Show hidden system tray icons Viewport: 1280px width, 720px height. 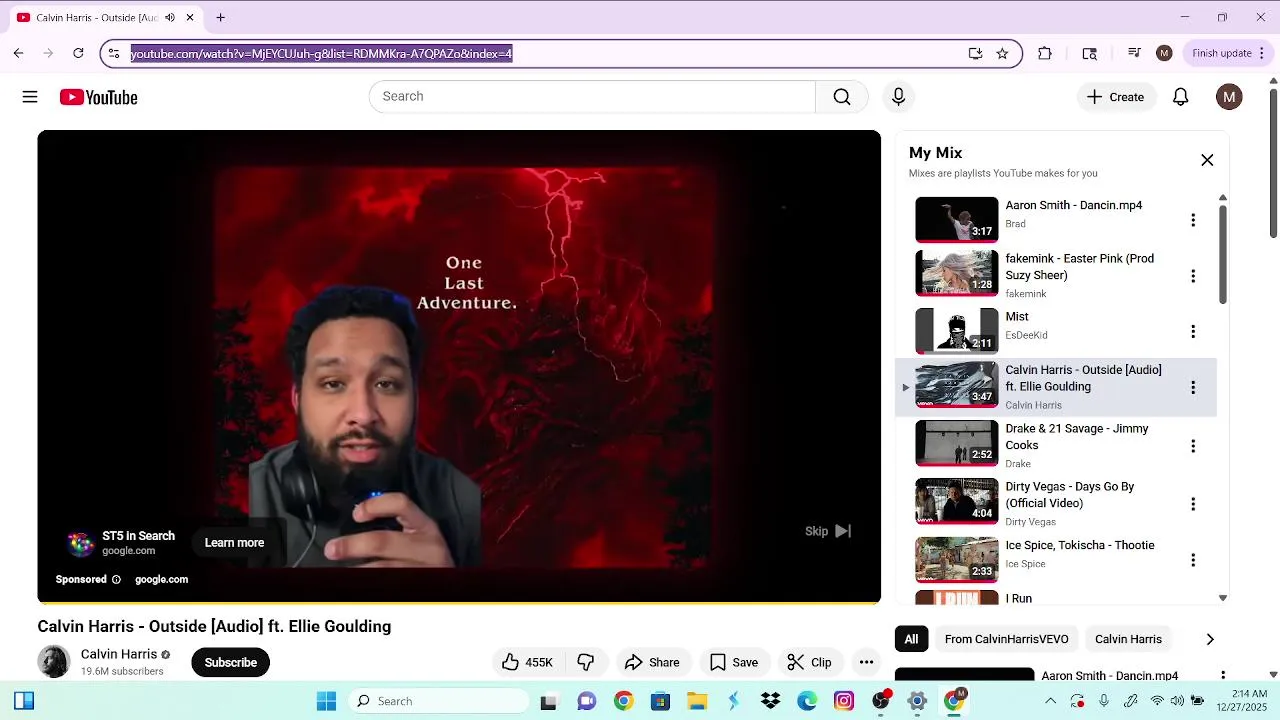pos(1050,701)
